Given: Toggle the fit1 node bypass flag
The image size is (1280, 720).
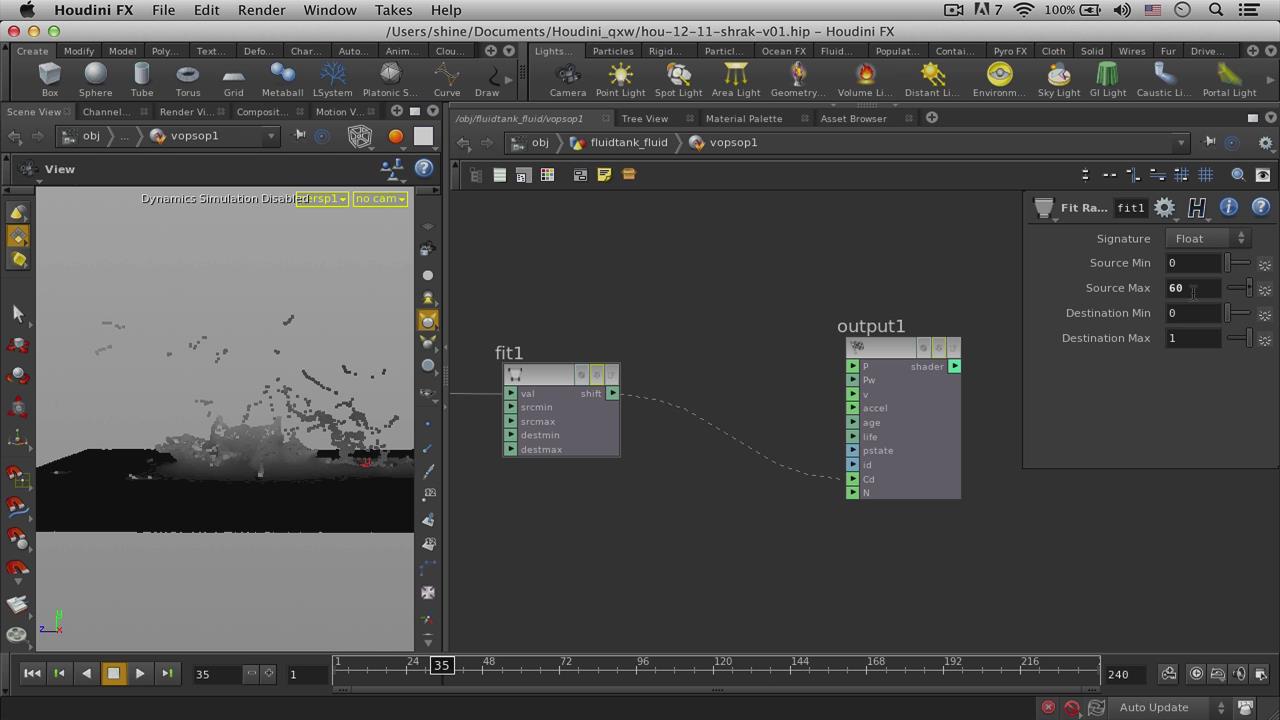Looking at the screenshot, I should [x=580, y=375].
